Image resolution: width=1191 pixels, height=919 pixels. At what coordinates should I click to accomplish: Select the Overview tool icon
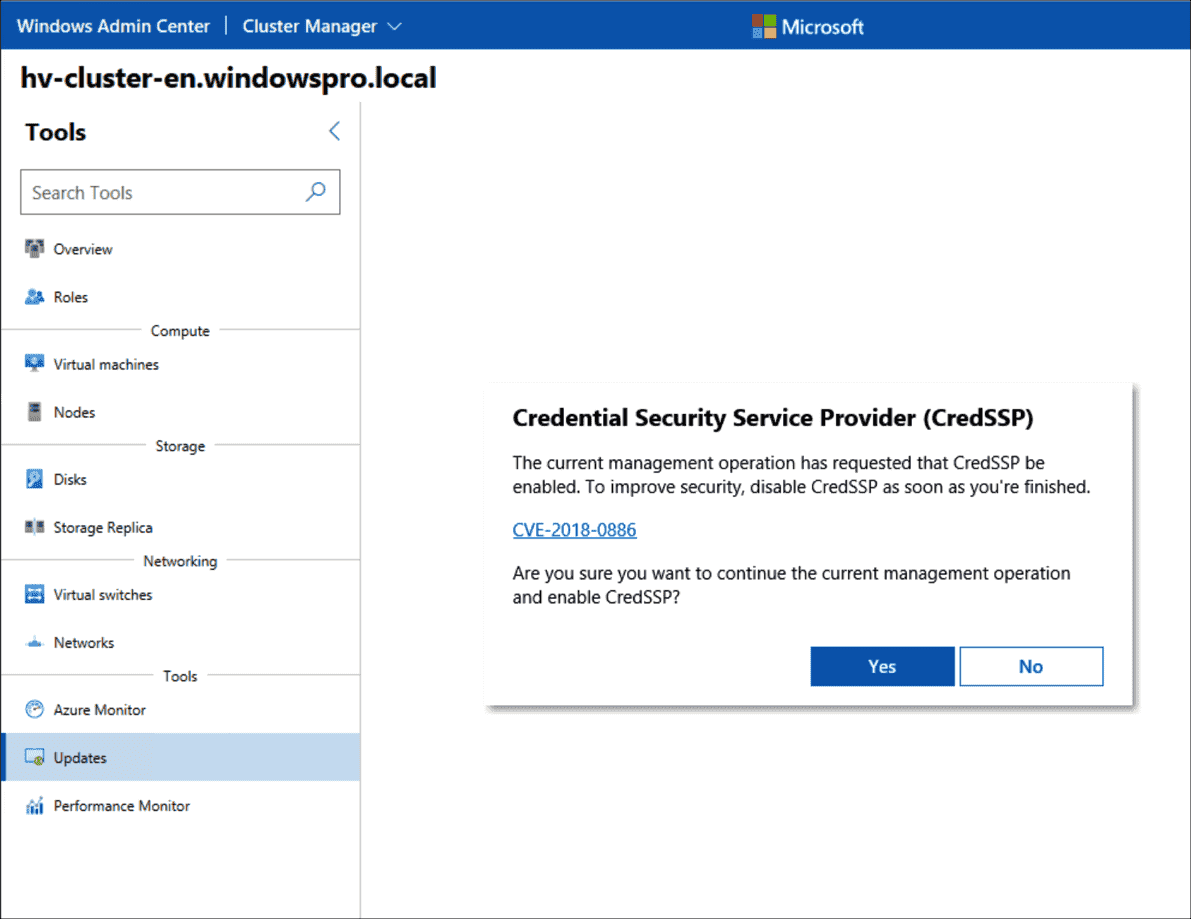35,248
